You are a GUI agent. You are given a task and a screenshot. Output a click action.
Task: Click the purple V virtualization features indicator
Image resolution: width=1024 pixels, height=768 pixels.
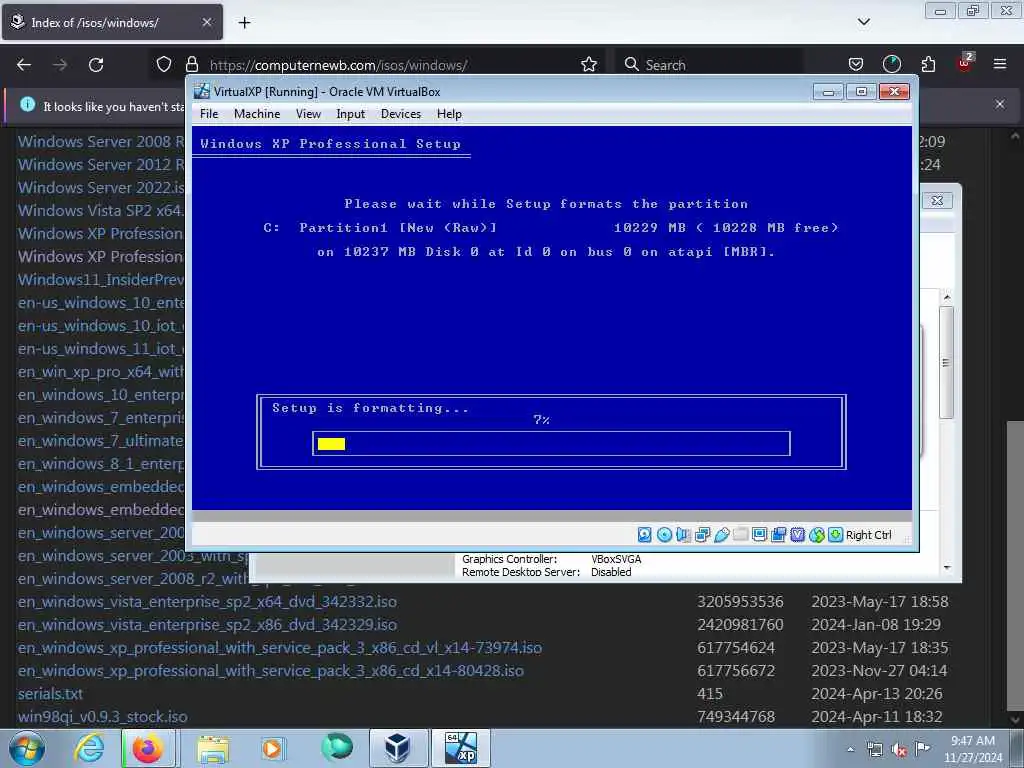(797, 535)
